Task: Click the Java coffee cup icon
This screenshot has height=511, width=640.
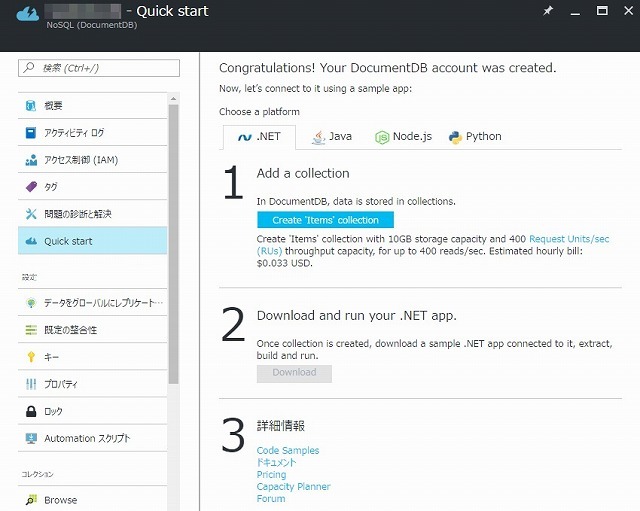Action: point(319,138)
